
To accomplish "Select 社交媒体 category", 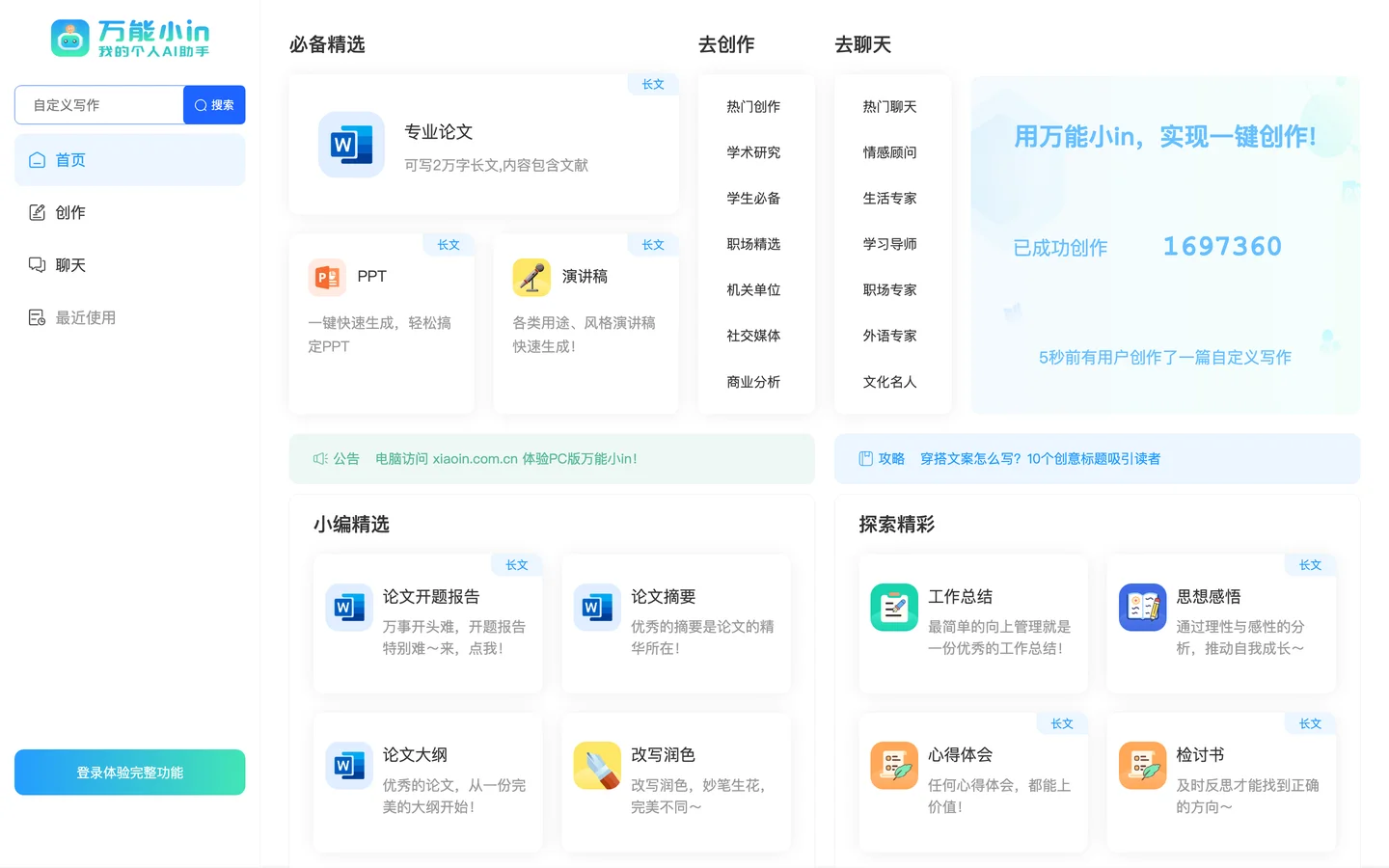I will [753, 336].
